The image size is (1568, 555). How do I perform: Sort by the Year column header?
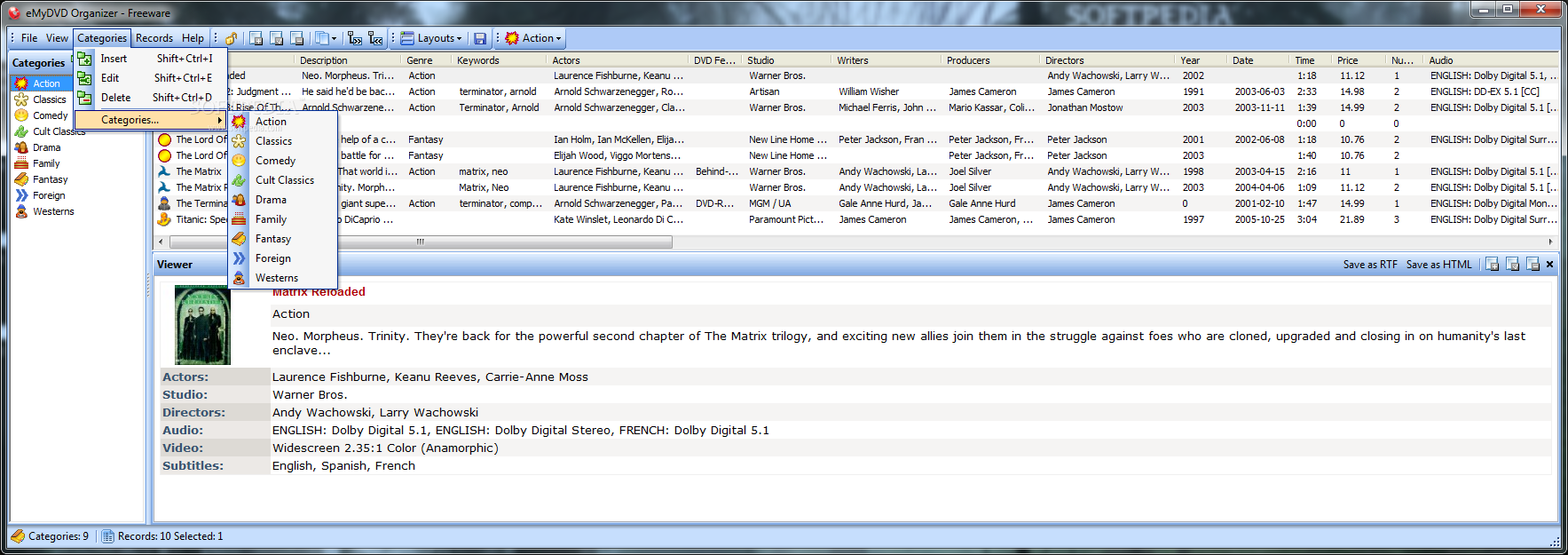(1202, 60)
